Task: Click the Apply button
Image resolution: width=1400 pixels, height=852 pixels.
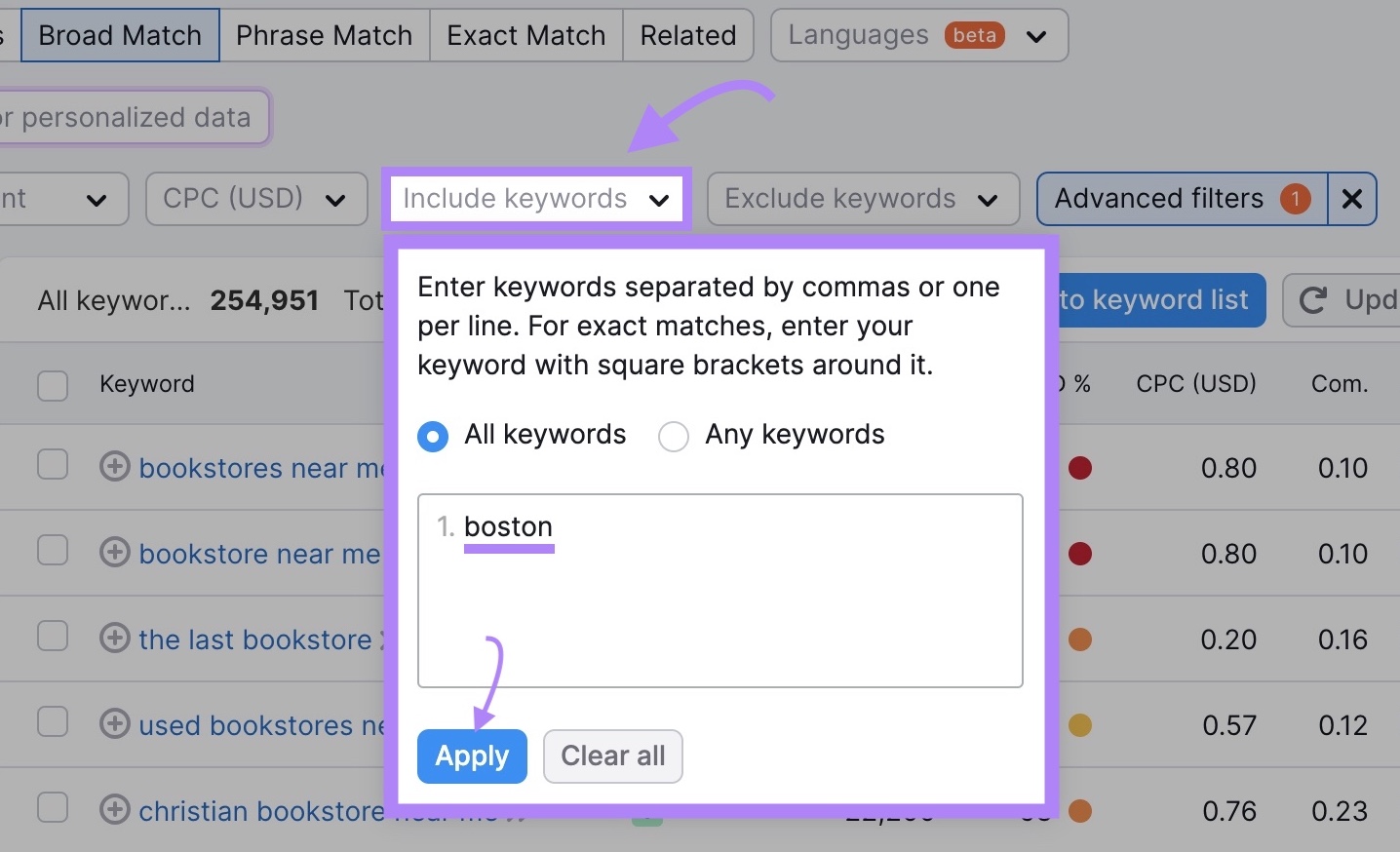Action: [x=472, y=756]
